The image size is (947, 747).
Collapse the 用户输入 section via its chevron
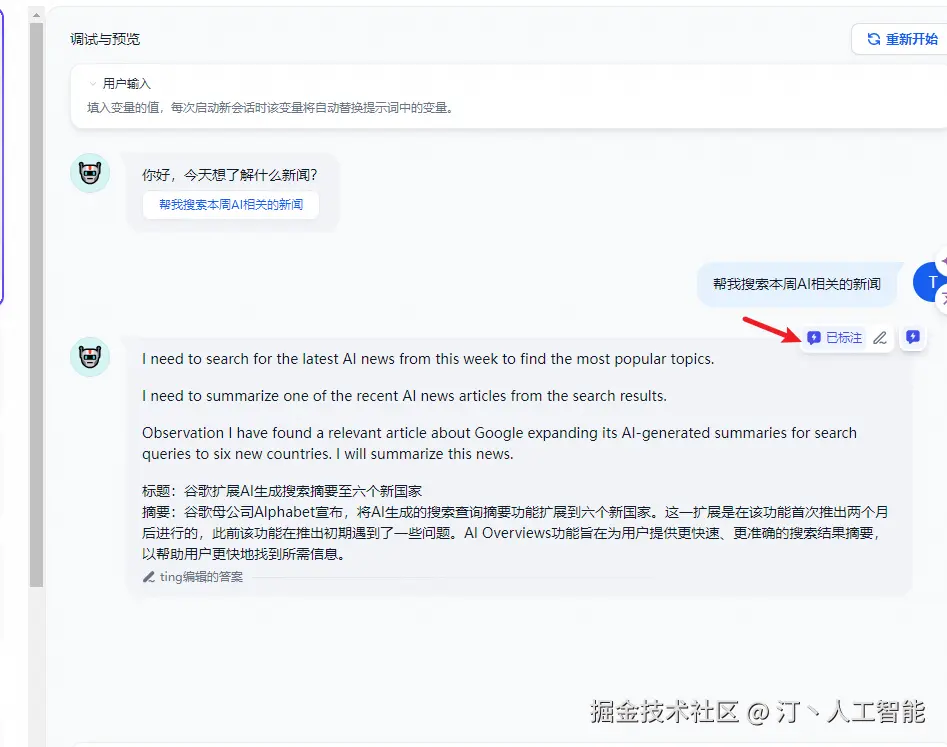coord(92,83)
